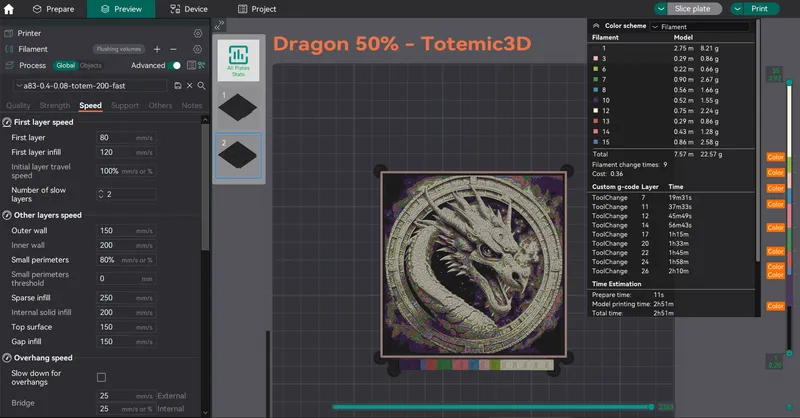Click the horizontal move slider handle
The width and height of the screenshot is (800, 418).
tap(651, 407)
